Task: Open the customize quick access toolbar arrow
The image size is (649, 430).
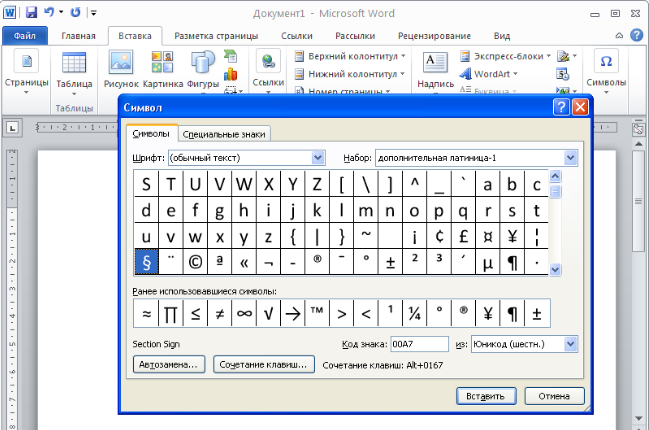Action: 94,13
